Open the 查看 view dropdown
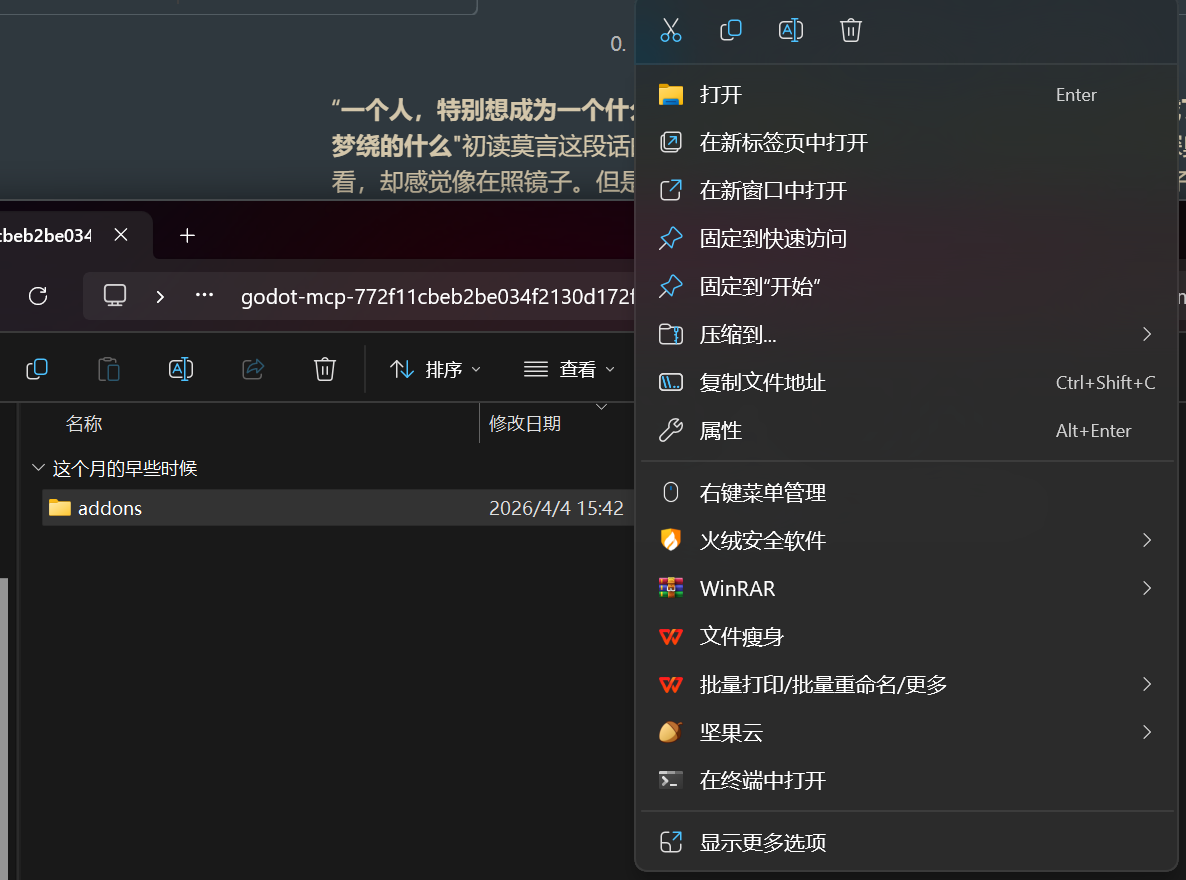The width and height of the screenshot is (1186, 880). pyautogui.click(x=569, y=369)
